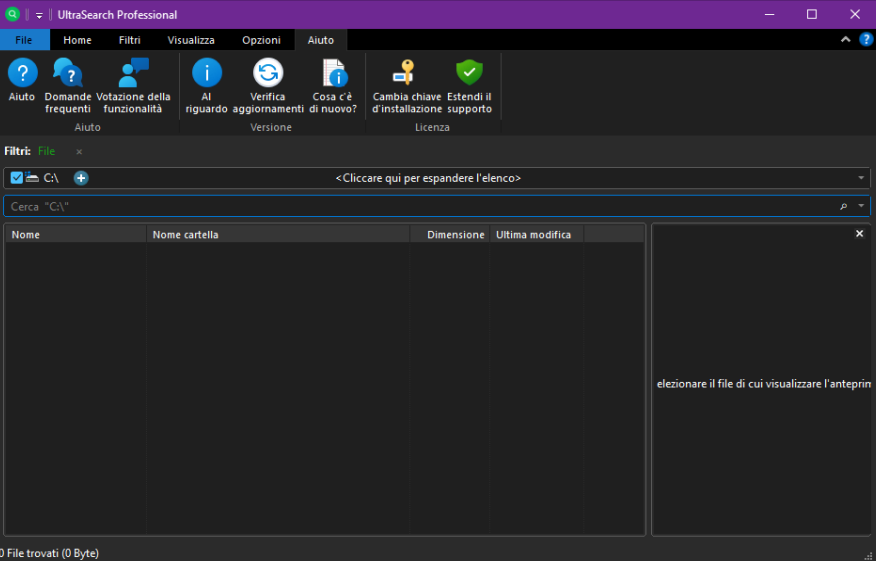
Task: Switch to the Visualizza tab
Action: (x=191, y=40)
